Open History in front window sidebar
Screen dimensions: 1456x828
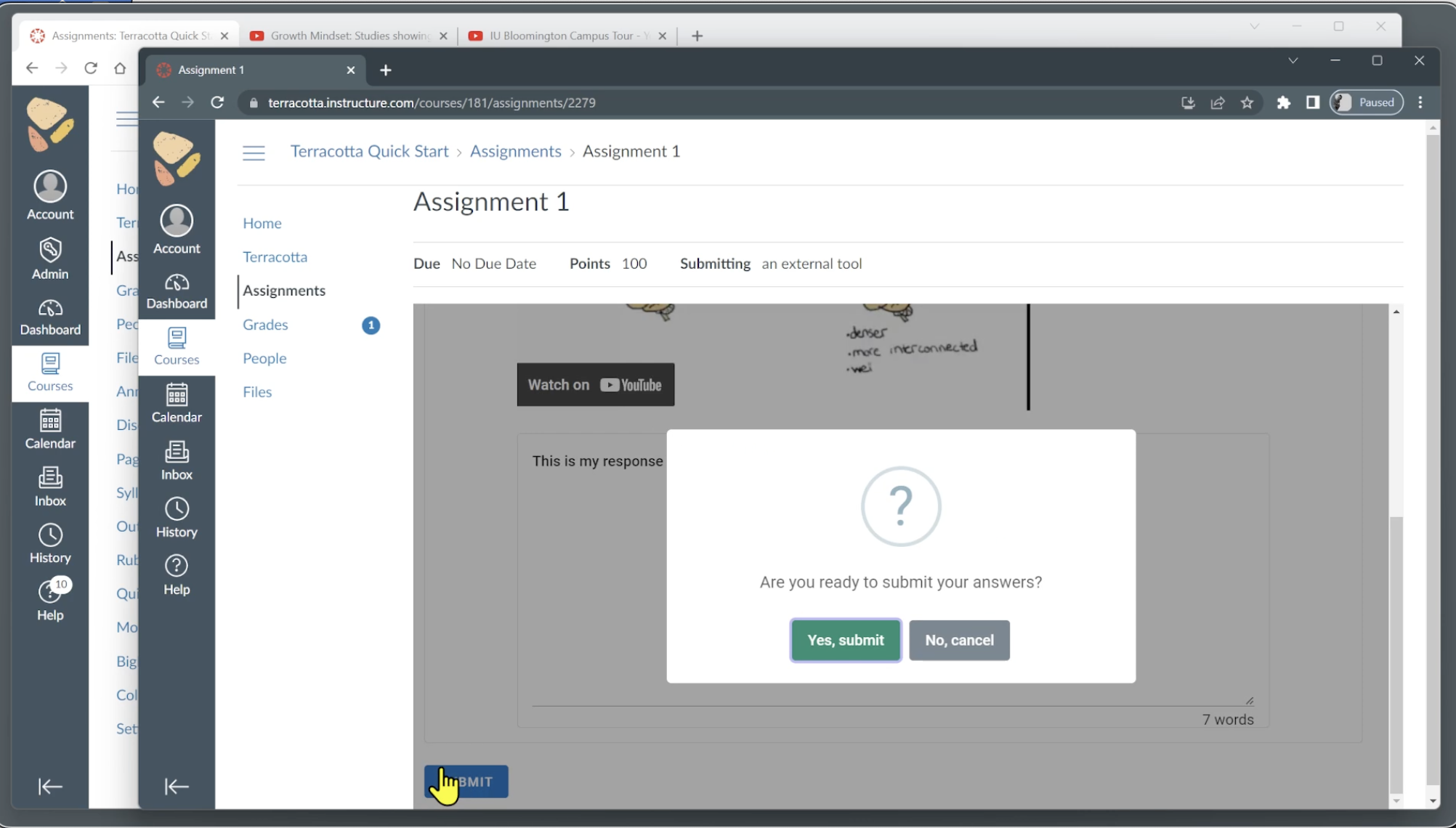click(x=177, y=519)
